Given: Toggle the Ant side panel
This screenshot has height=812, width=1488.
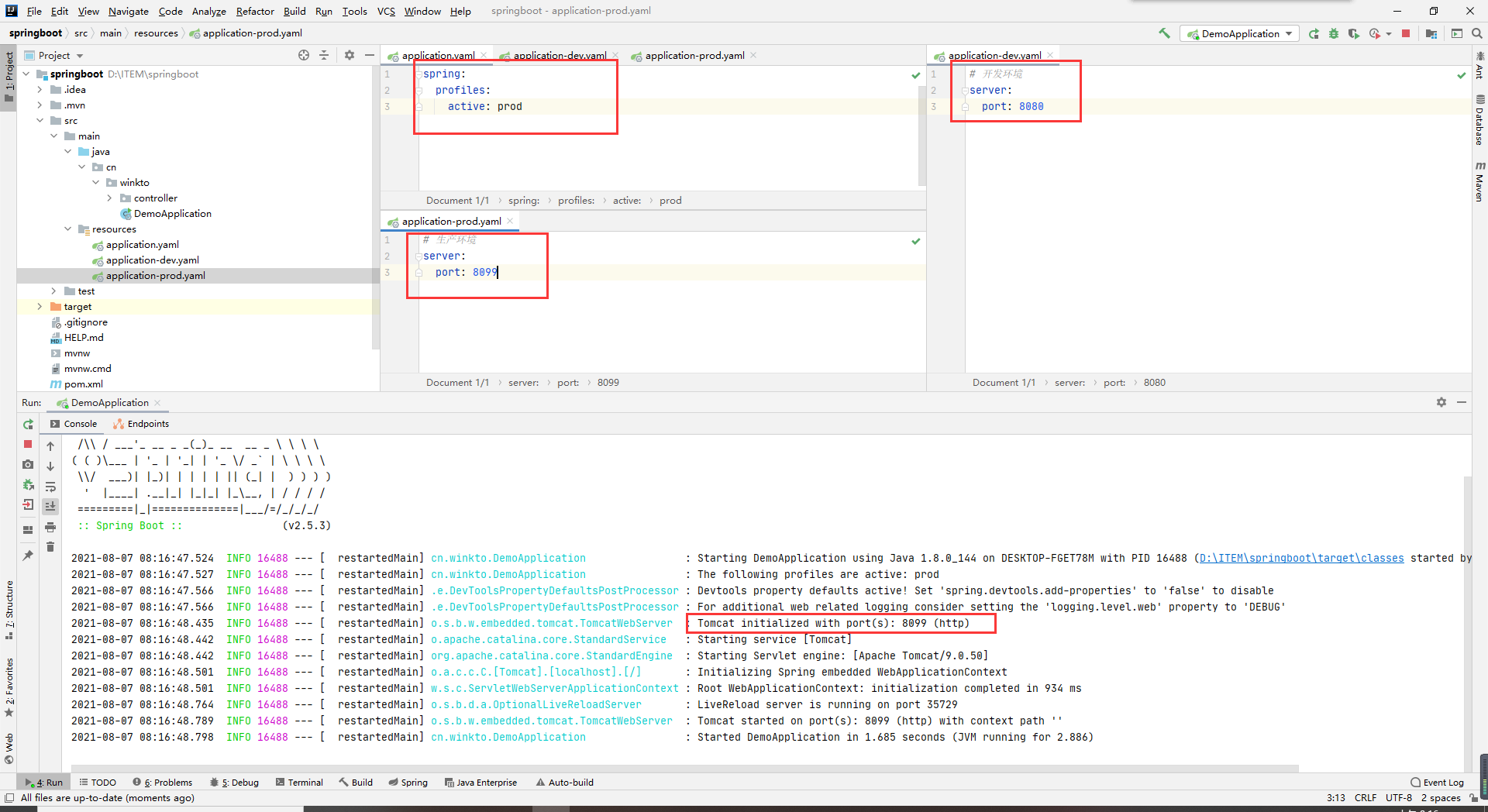Looking at the screenshot, I should click(1479, 65).
